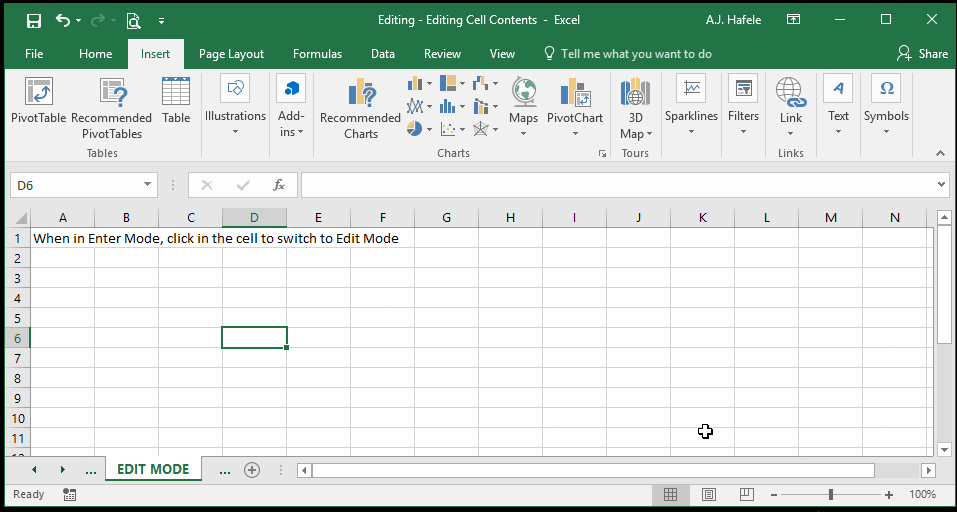Viewport: 957px width, 512px height.
Task: Open the Add-ins dropdown
Action: pyautogui.click(x=291, y=106)
